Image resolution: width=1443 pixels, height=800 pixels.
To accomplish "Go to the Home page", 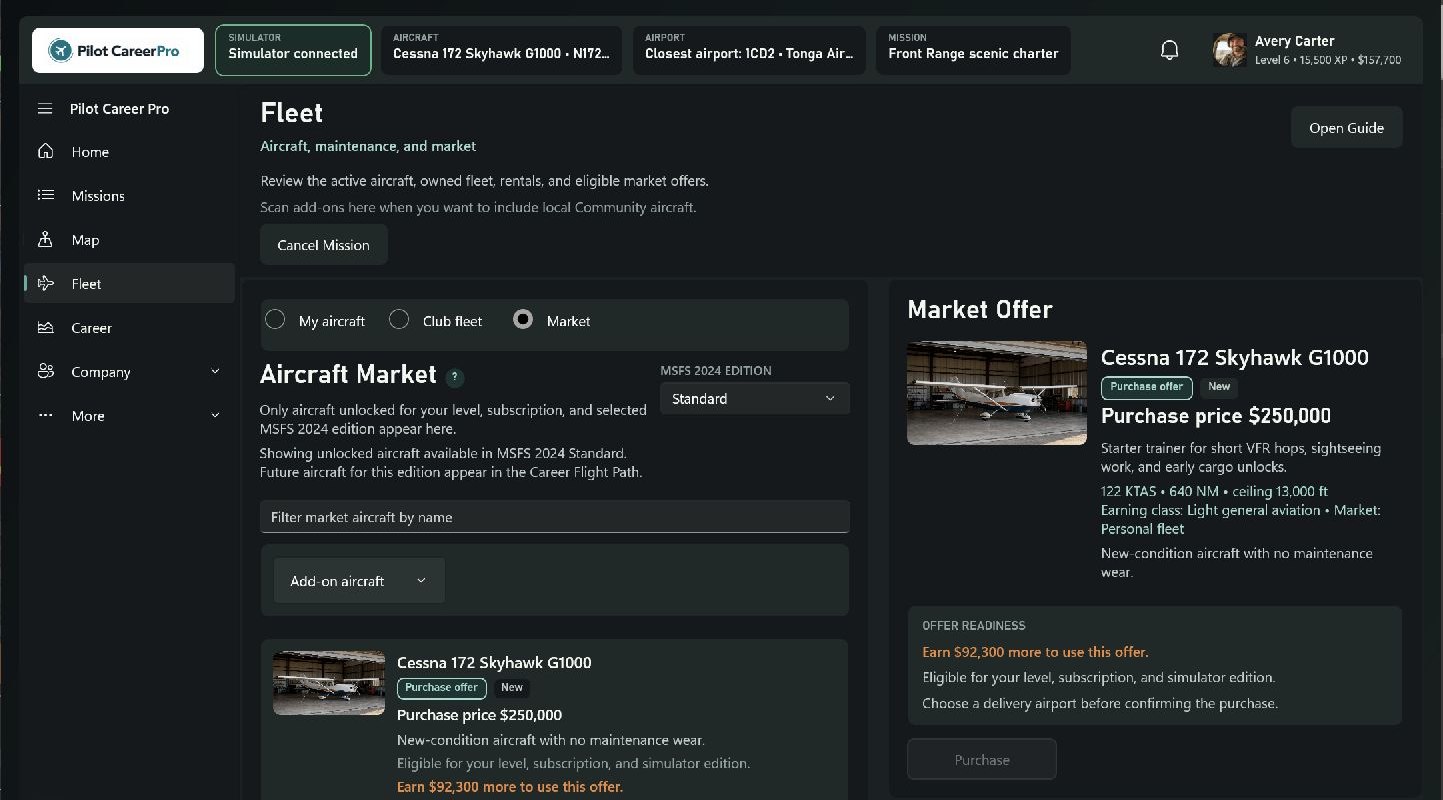I will point(129,152).
